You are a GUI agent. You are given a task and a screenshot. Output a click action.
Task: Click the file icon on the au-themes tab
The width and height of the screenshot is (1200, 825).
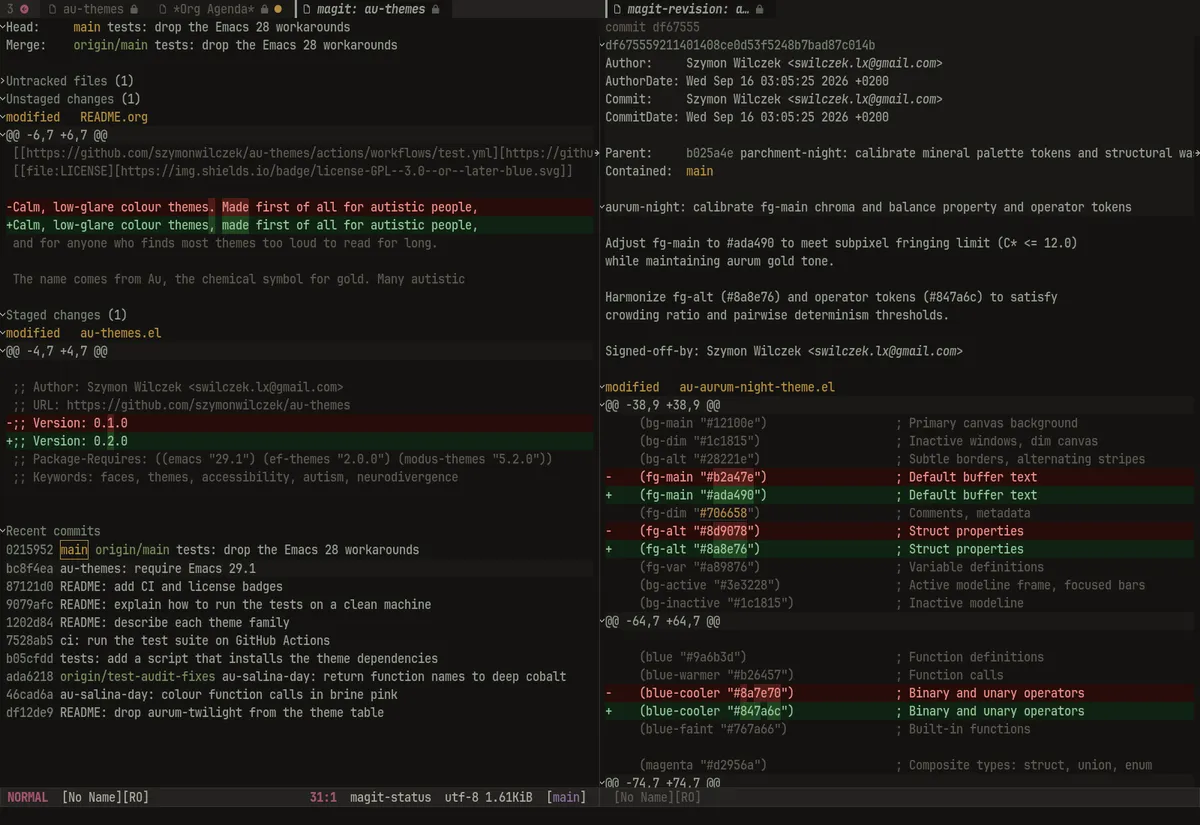[51, 9]
